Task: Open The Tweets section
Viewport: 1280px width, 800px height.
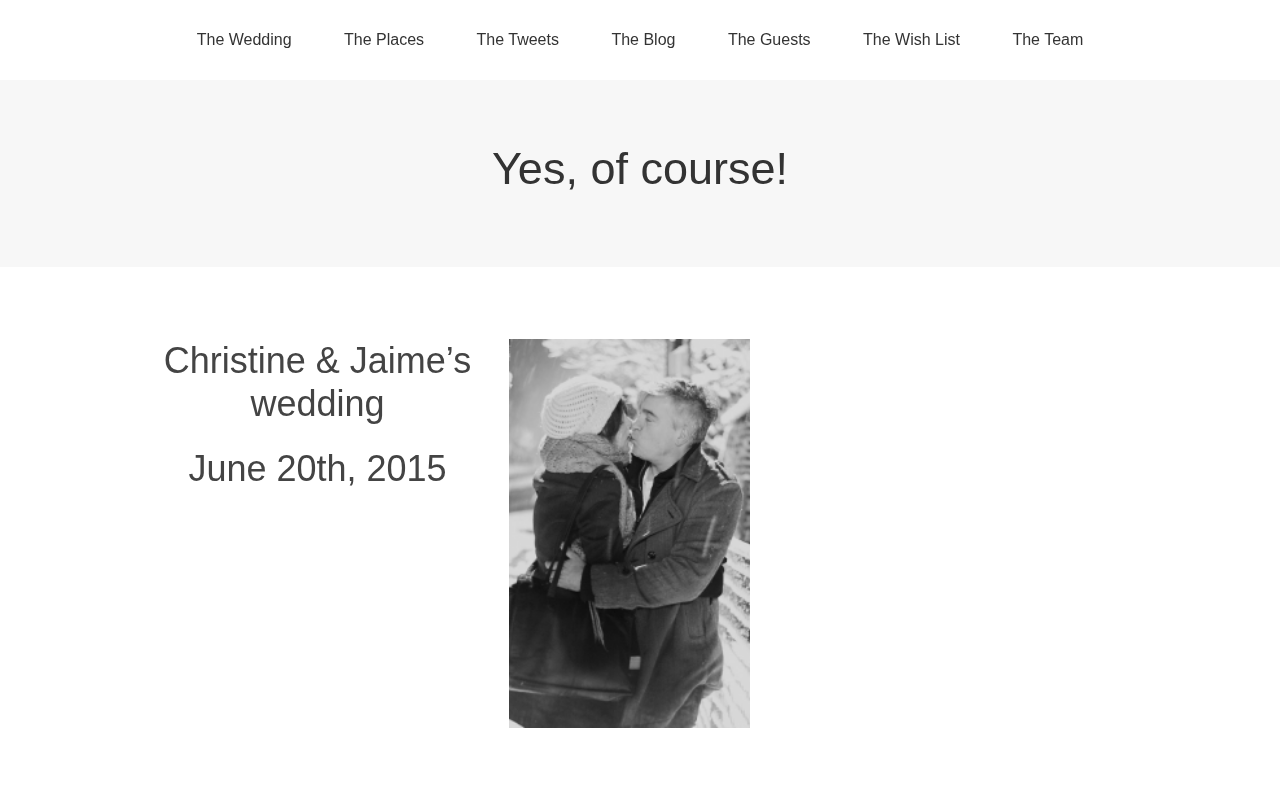Action: [517, 40]
